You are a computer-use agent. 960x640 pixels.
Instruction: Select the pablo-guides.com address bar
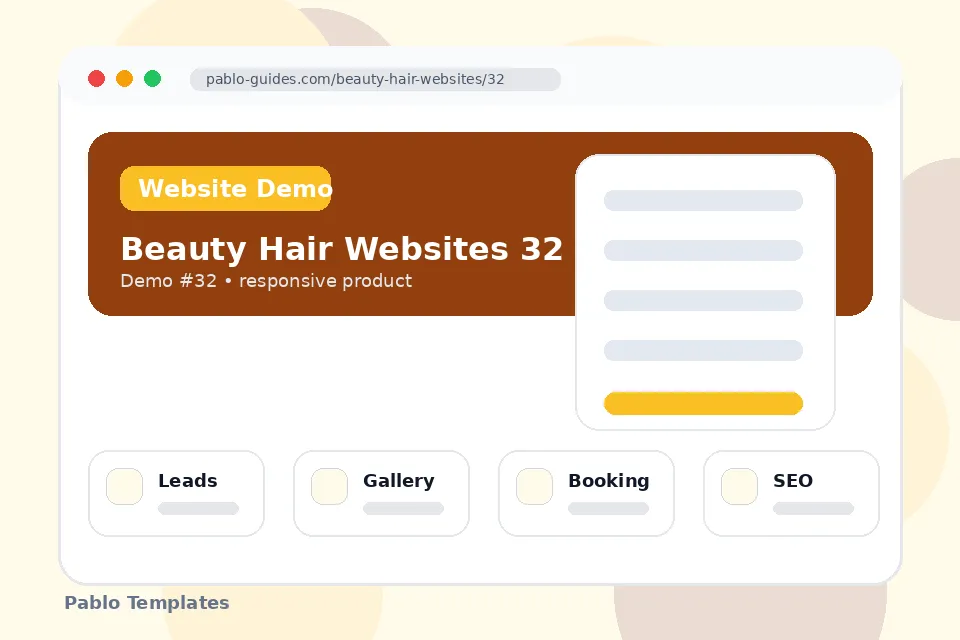click(375, 80)
